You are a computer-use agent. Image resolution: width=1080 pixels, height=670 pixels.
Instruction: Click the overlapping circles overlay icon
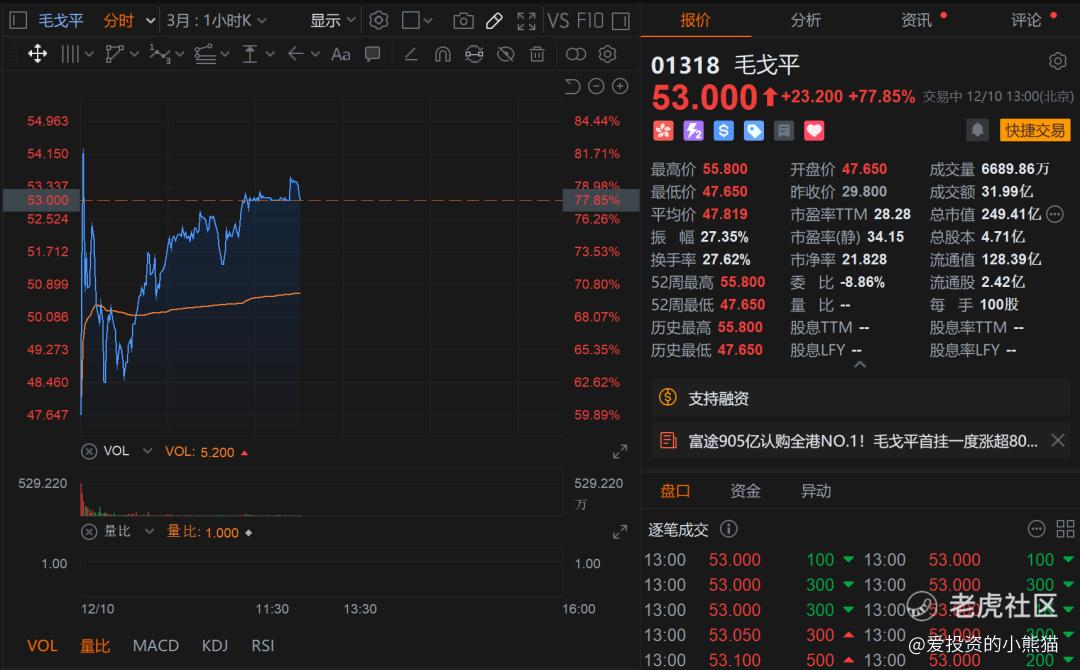tap(576, 54)
